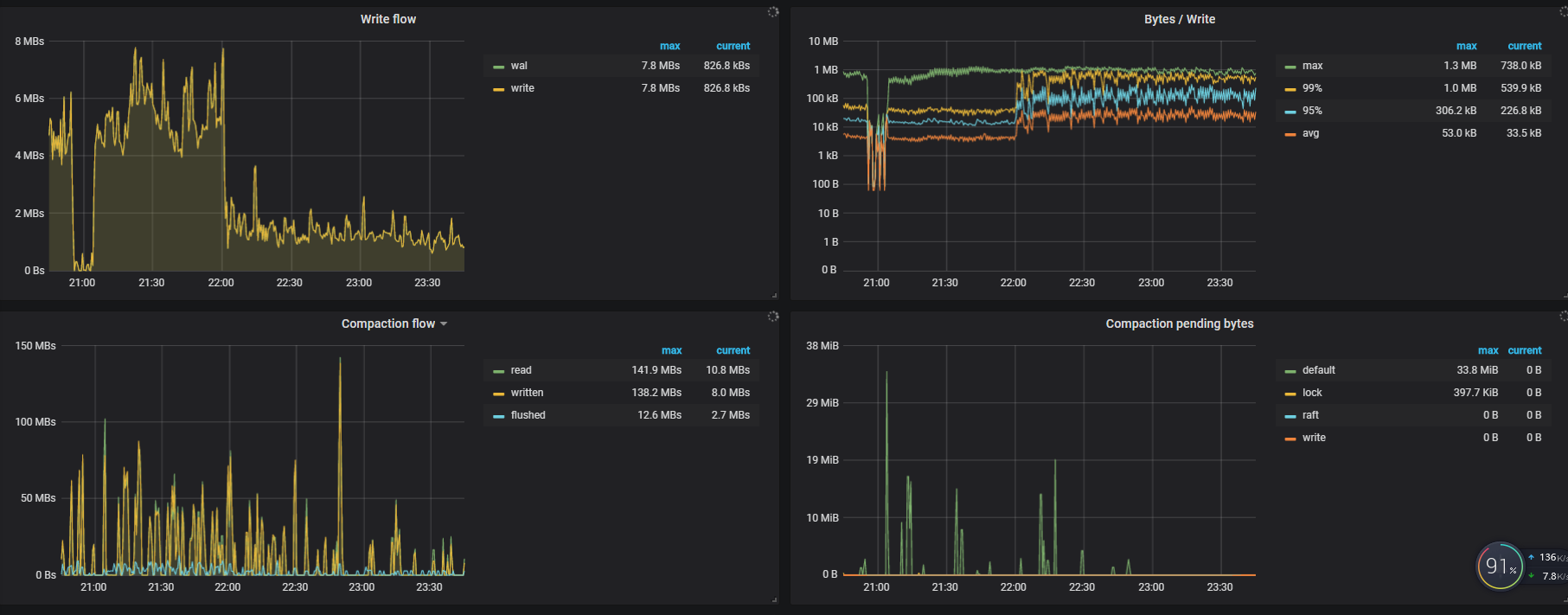Click the upload speed arrow in network widget
The width and height of the screenshot is (1568, 615).
[x=1531, y=557]
